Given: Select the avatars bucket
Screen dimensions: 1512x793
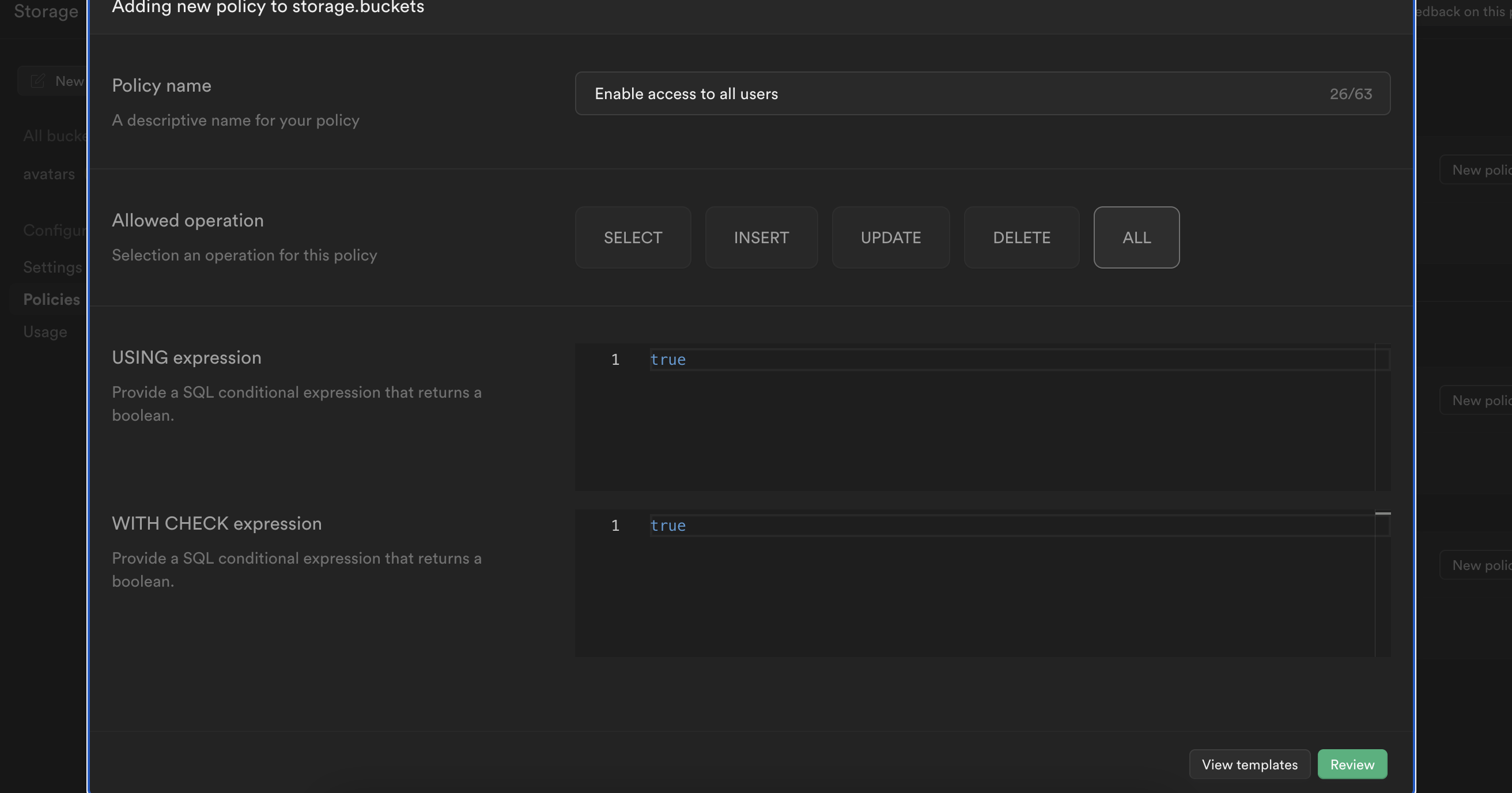Looking at the screenshot, I should pyautogui.click(x=49, y=173).
